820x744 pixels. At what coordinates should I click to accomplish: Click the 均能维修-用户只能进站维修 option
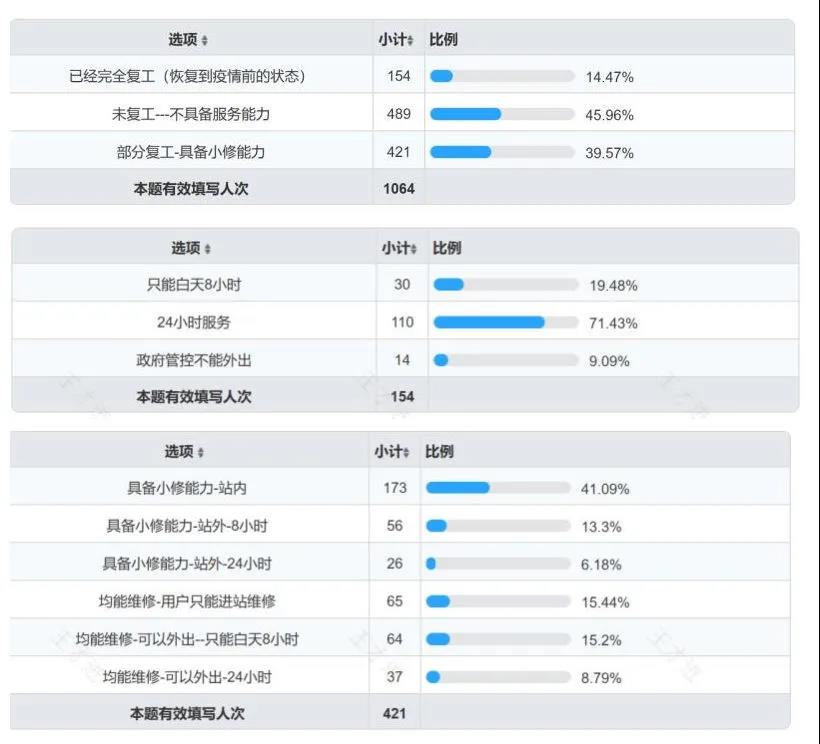[187, 602]
